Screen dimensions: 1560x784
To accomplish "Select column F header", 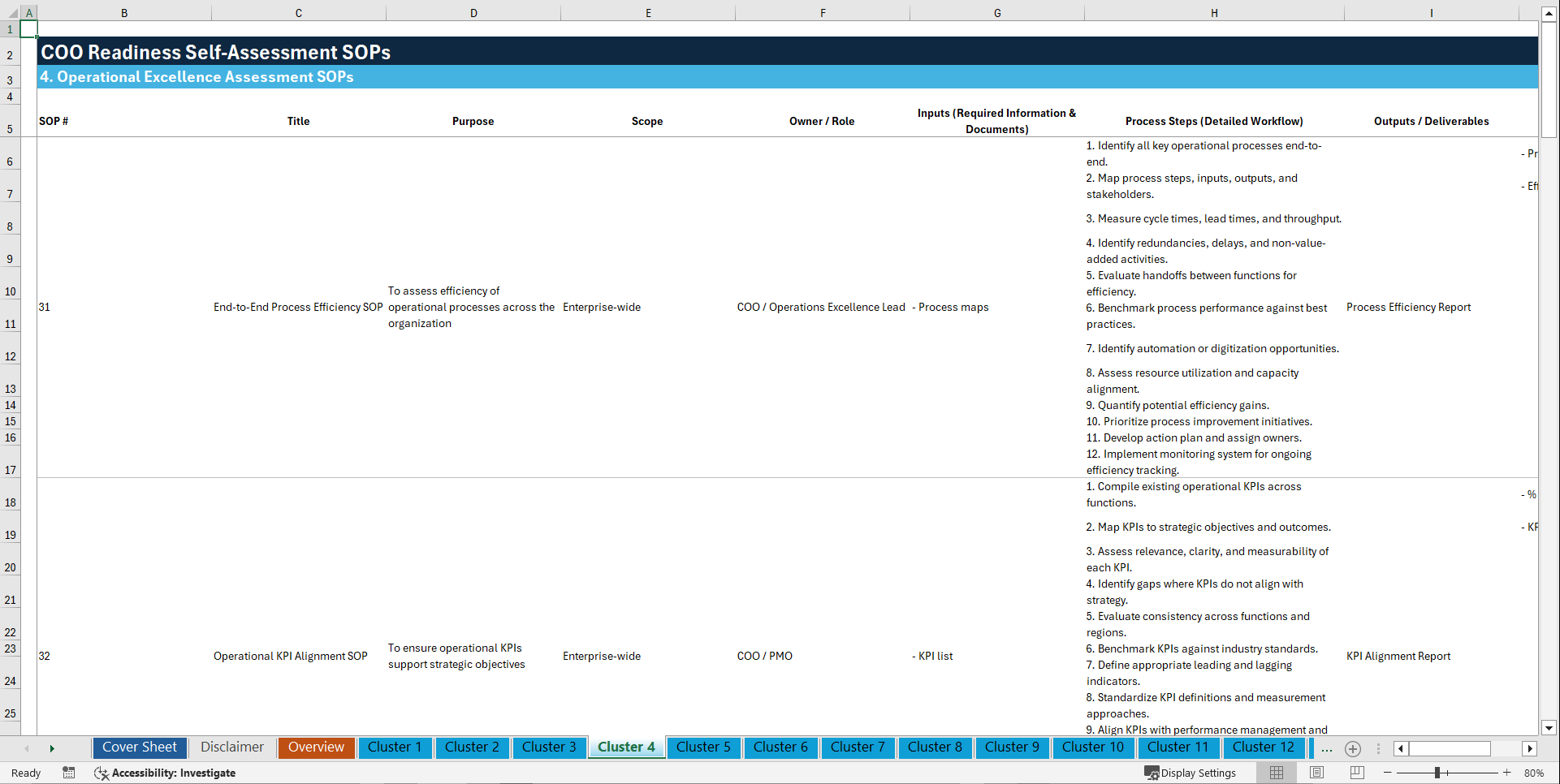I will [x=822, y=12].
